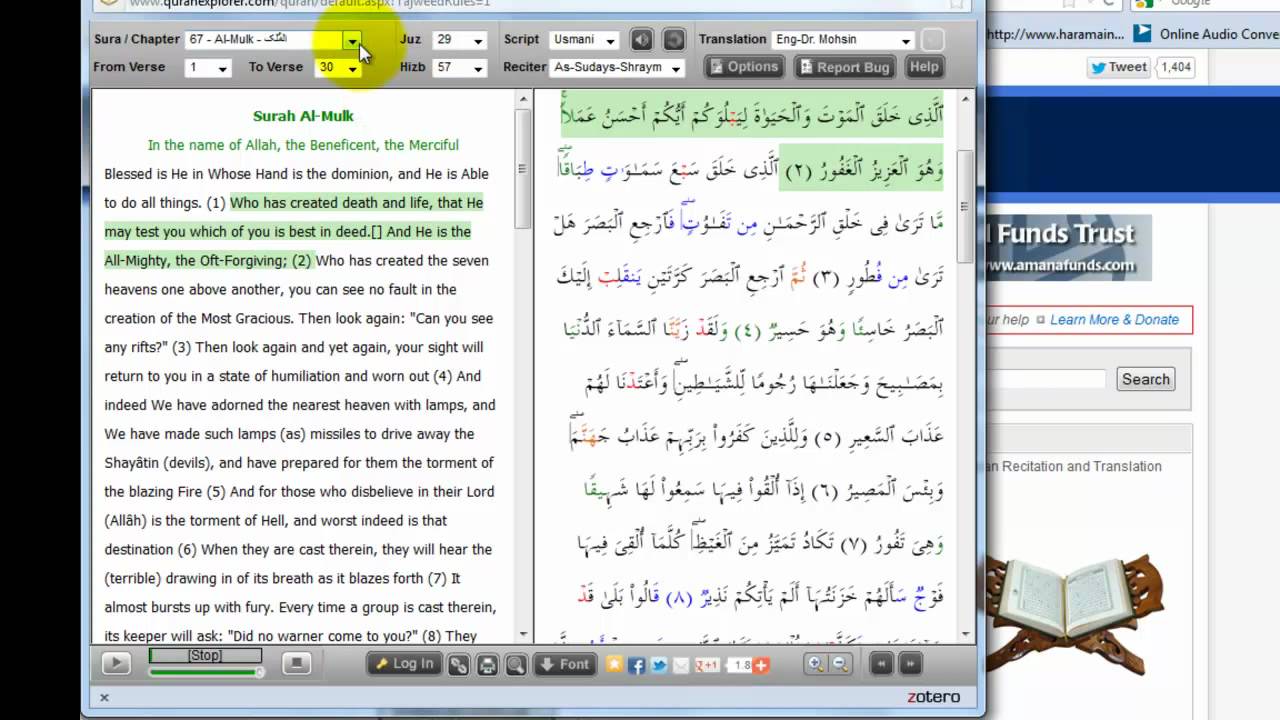Add bookmark with the star icon
The image size is (1280, 720).
[x=614, y=665]
